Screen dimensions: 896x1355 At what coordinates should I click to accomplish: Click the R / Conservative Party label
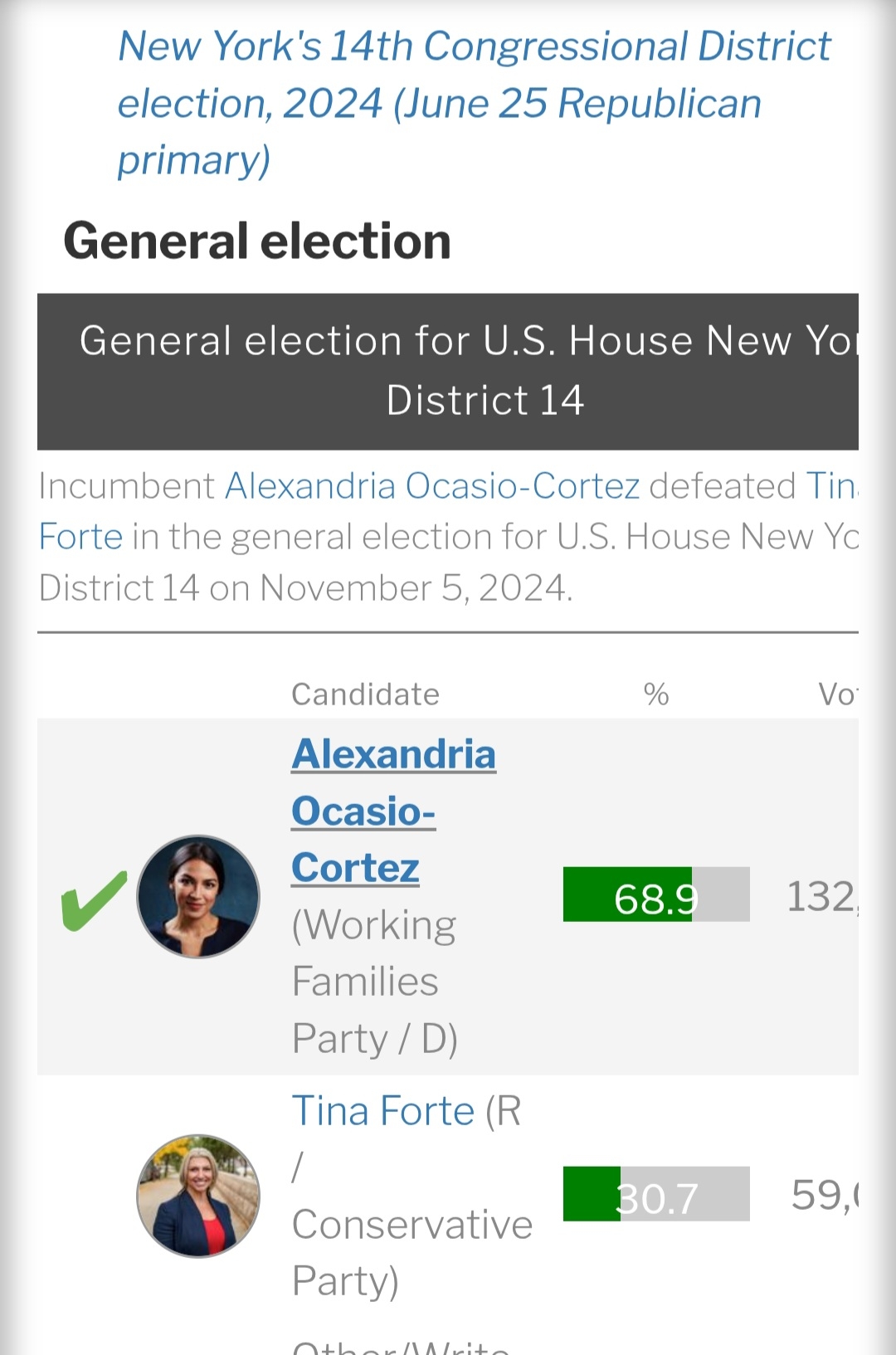[x=411, y=1225]
